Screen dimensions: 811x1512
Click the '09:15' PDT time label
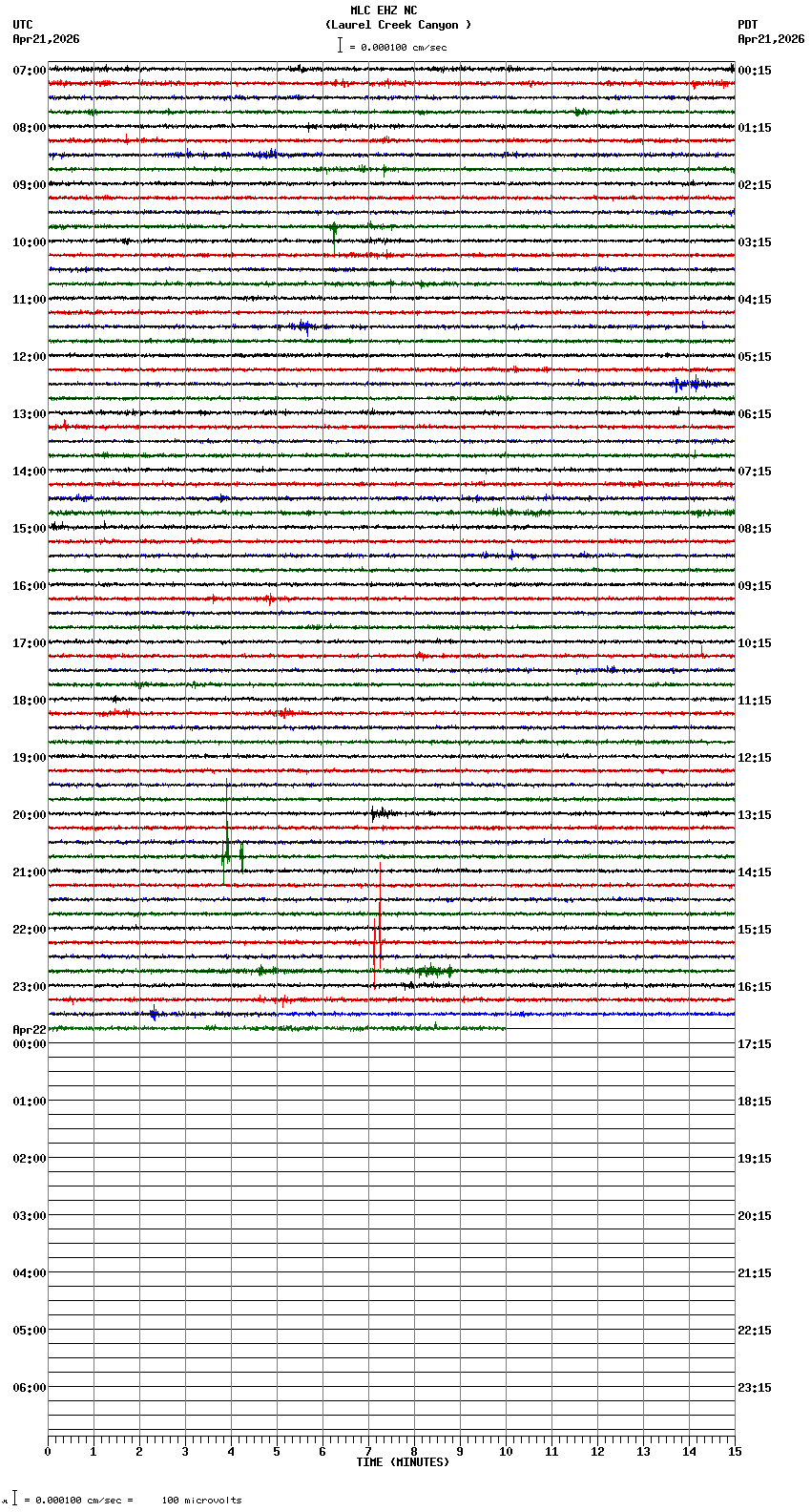coord(755,586)
